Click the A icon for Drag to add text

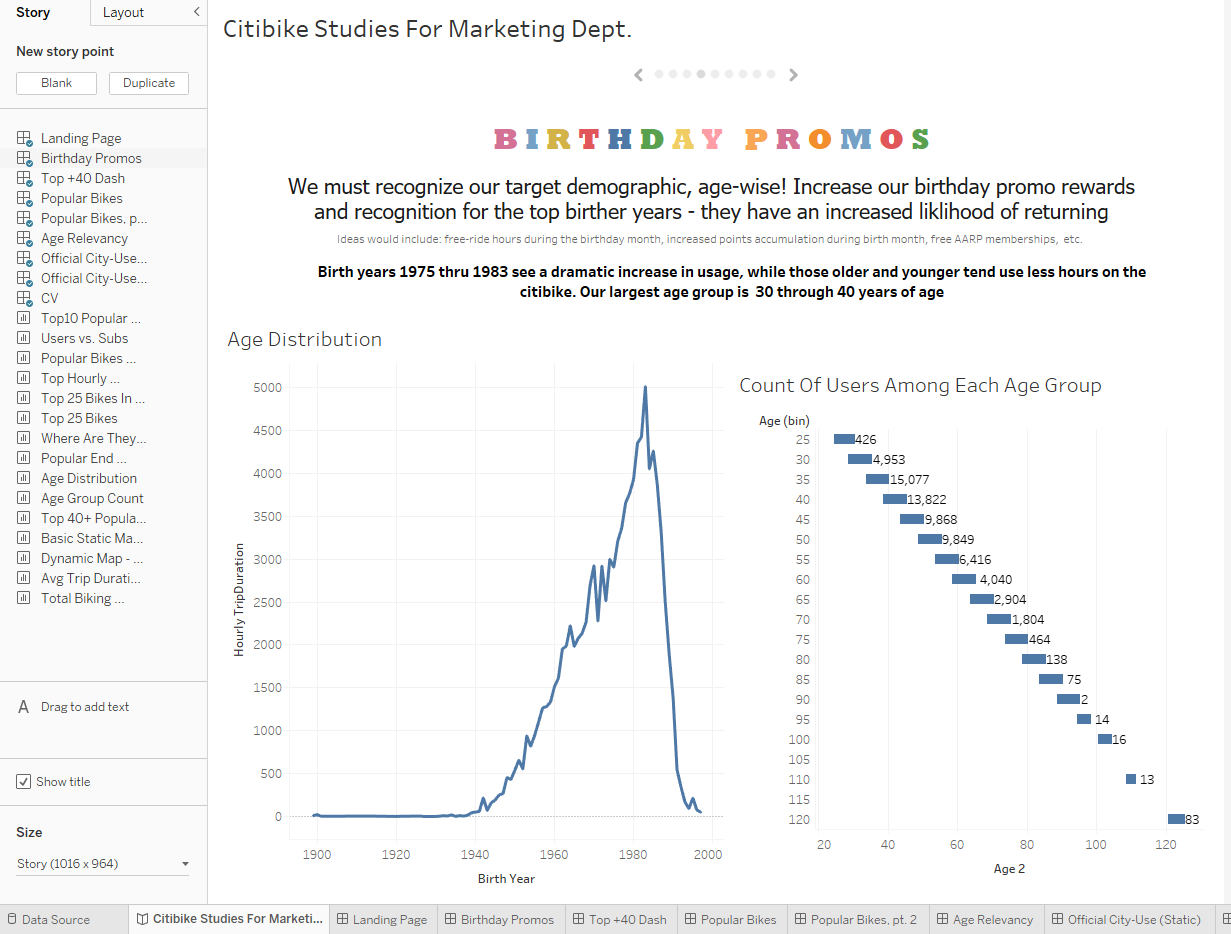tap(24, 706)
